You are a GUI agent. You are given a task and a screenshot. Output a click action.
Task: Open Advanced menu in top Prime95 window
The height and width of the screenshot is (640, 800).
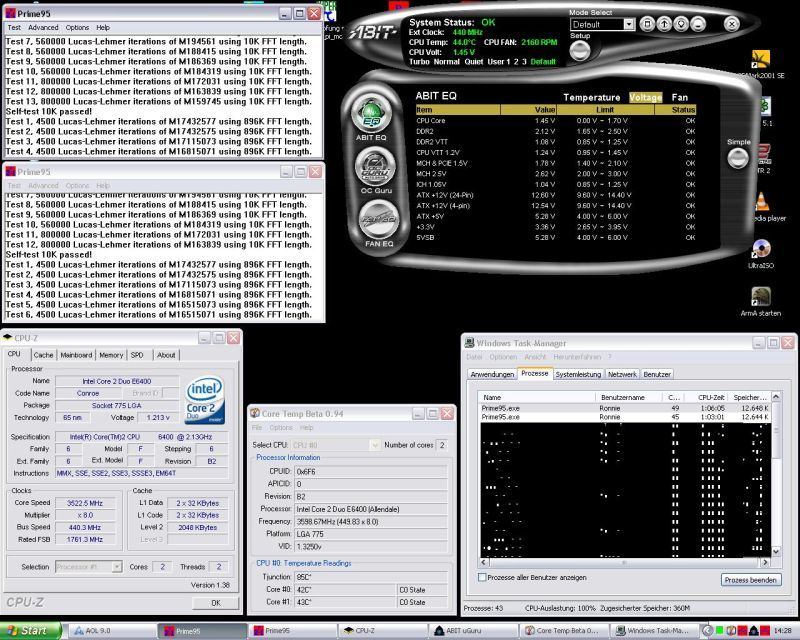43,28
